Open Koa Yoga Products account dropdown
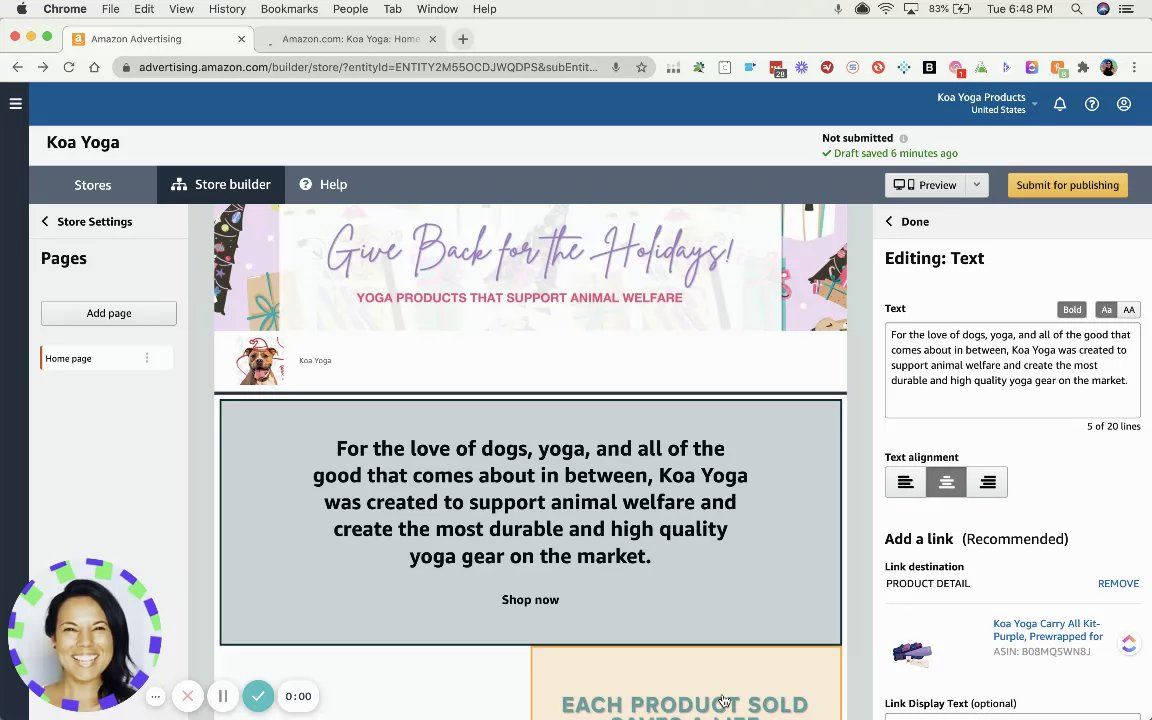The image size is (1152, 720). click(987, 103)
